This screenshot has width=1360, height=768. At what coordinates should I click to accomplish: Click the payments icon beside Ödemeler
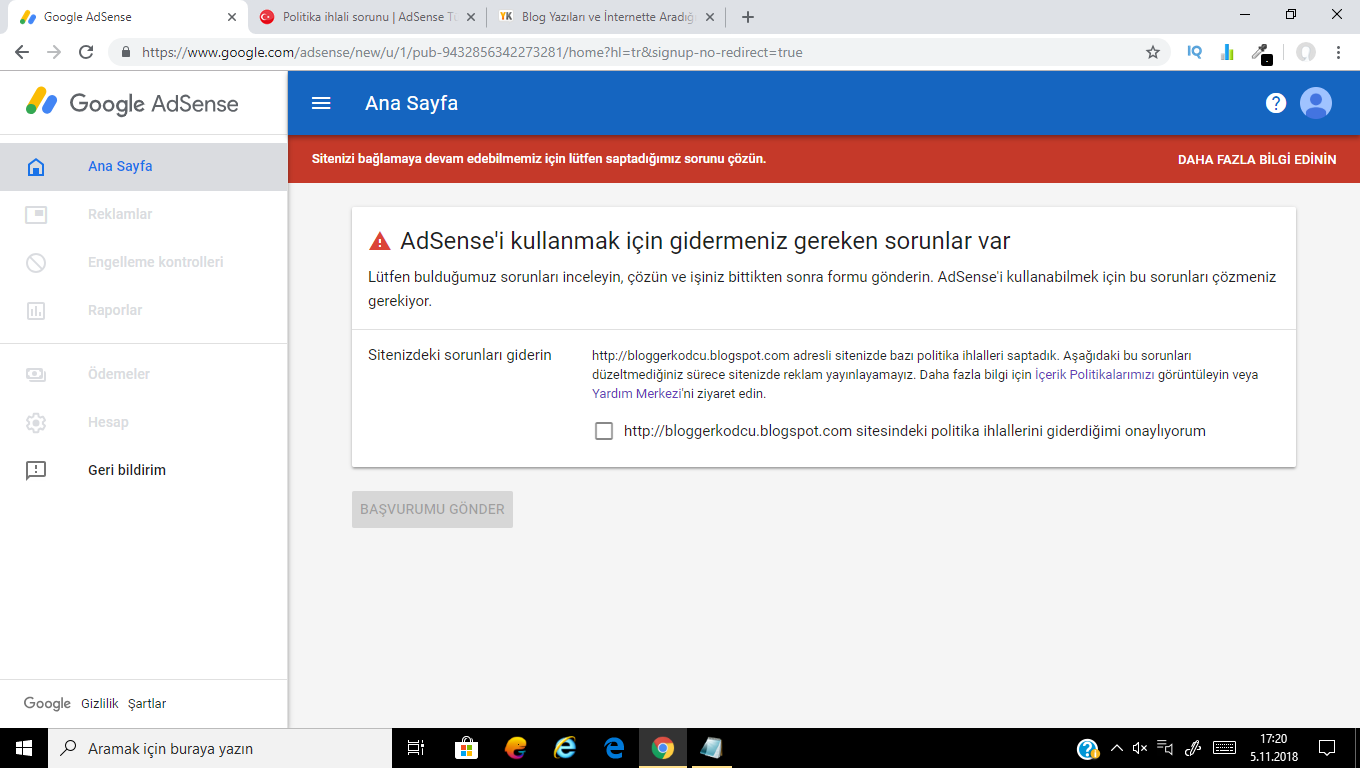point(36,375)
